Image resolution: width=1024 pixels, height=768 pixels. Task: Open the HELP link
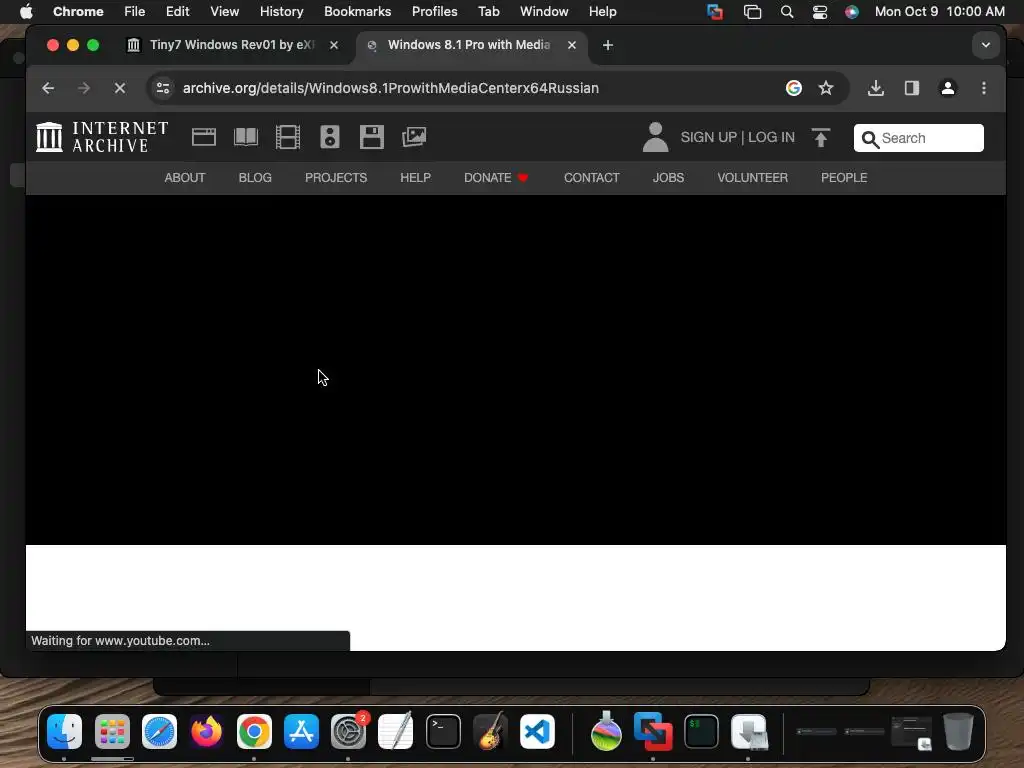point(415,178)
